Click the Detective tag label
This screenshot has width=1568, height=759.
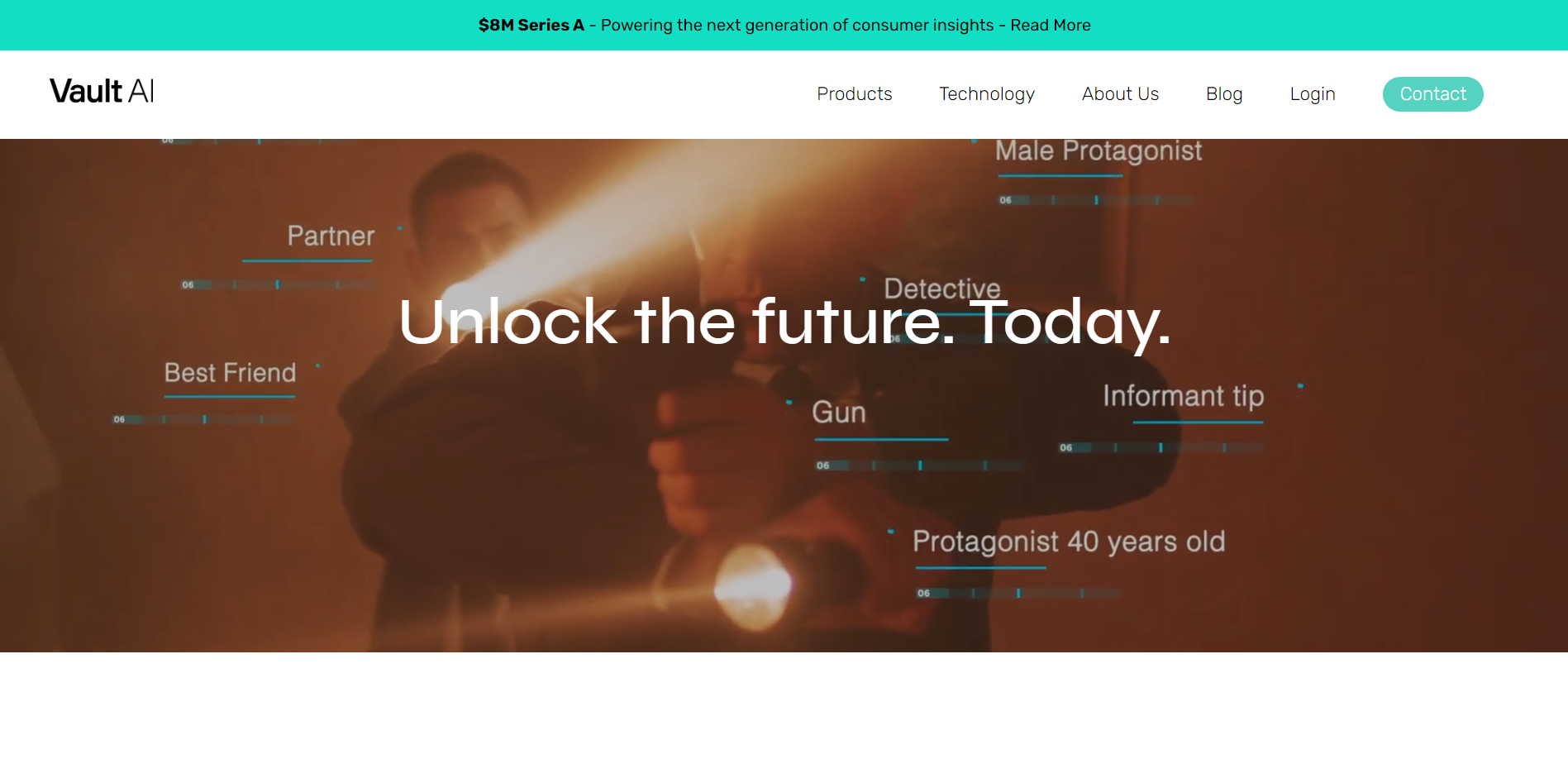tap(942, 288)
